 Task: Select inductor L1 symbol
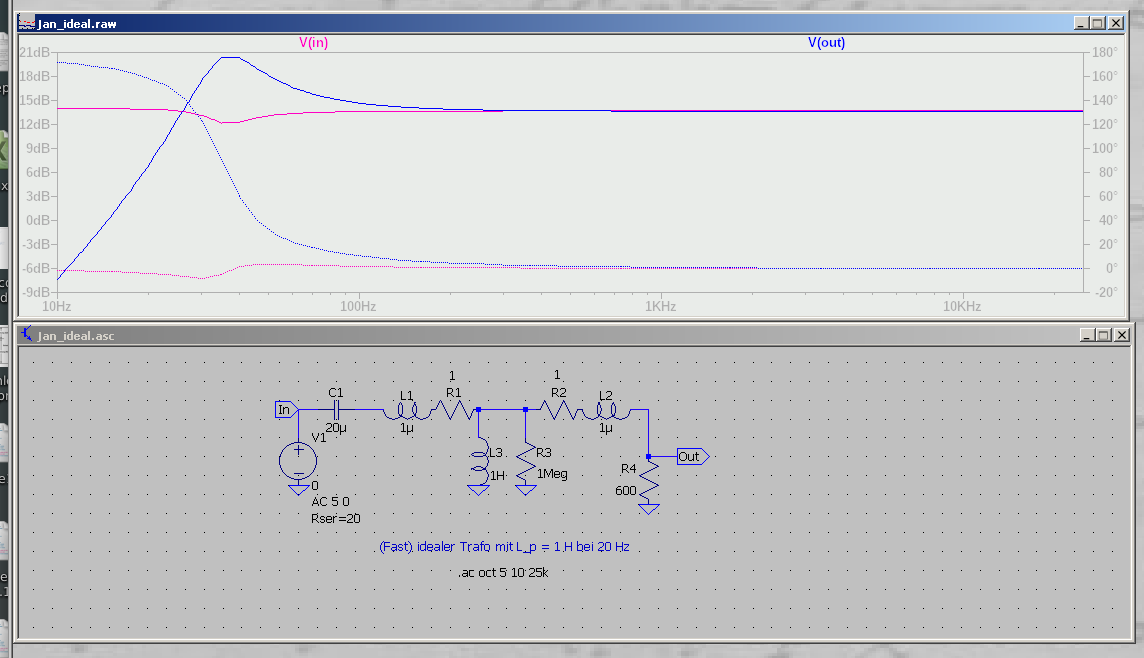406,411
